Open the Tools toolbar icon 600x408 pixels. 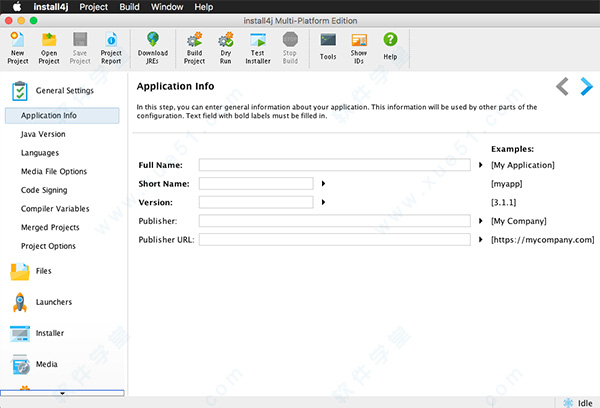[x=328, y=40]
